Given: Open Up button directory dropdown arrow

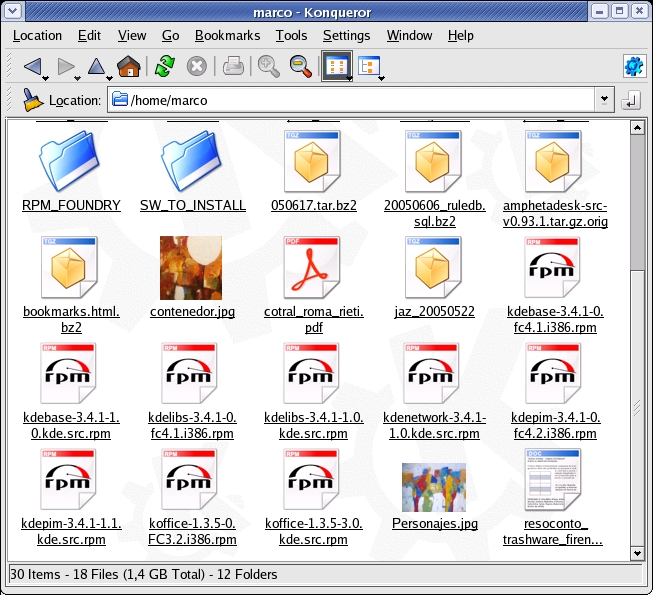Looking at the screenshot, I should click(x=109, y=76).
